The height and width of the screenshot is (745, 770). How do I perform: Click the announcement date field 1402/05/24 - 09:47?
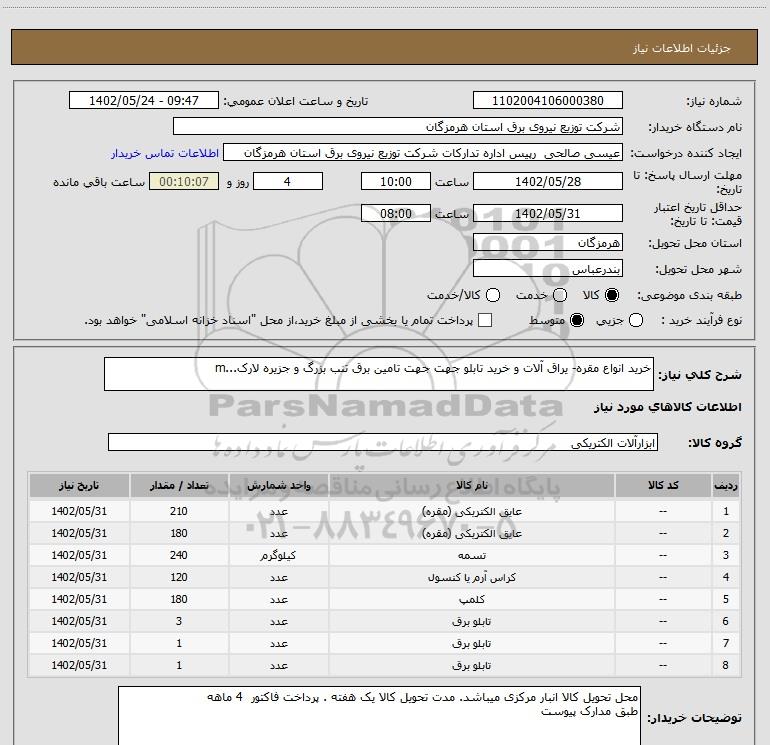click(144, 101)
